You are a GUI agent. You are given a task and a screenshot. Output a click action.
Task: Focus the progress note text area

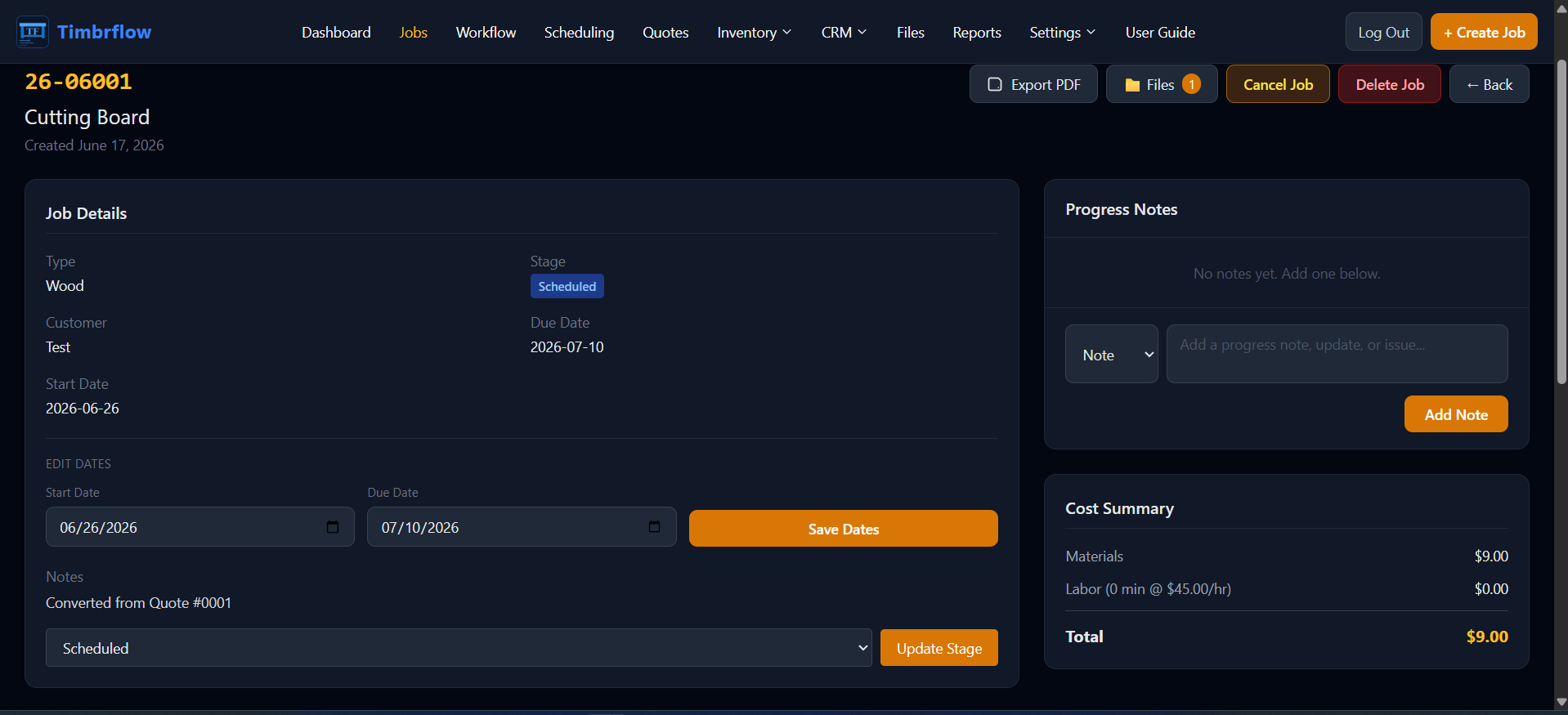[x=1337, y=354]
